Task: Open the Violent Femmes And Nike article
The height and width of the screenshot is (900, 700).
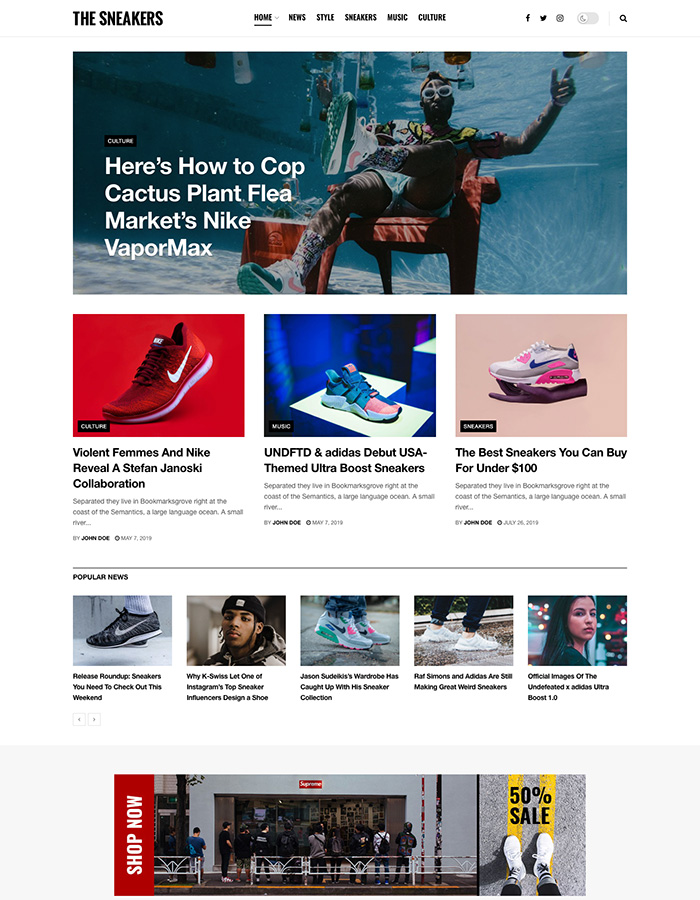Action: pos(141,468)
